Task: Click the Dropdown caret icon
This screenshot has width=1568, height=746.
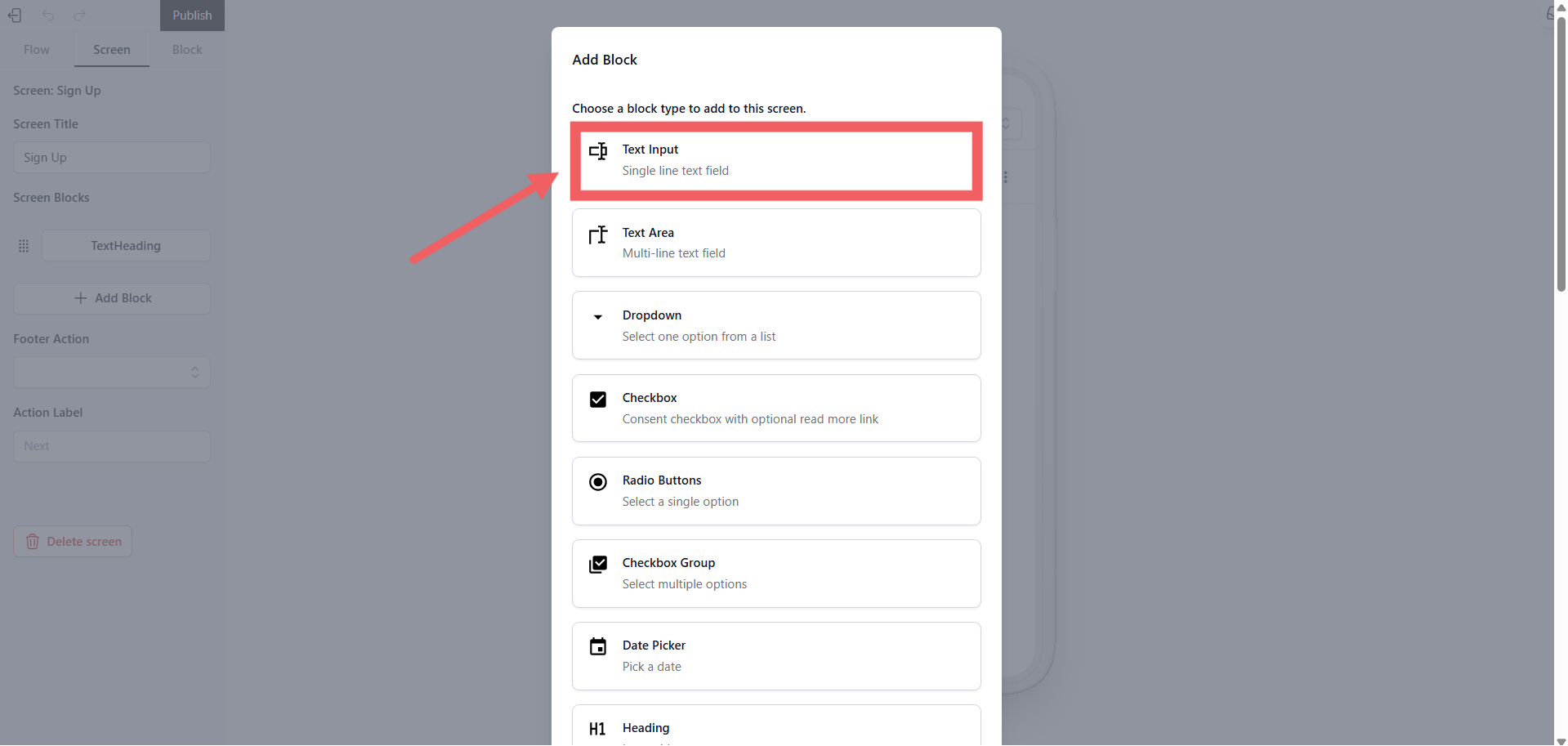Action: [x=598, y=317]
